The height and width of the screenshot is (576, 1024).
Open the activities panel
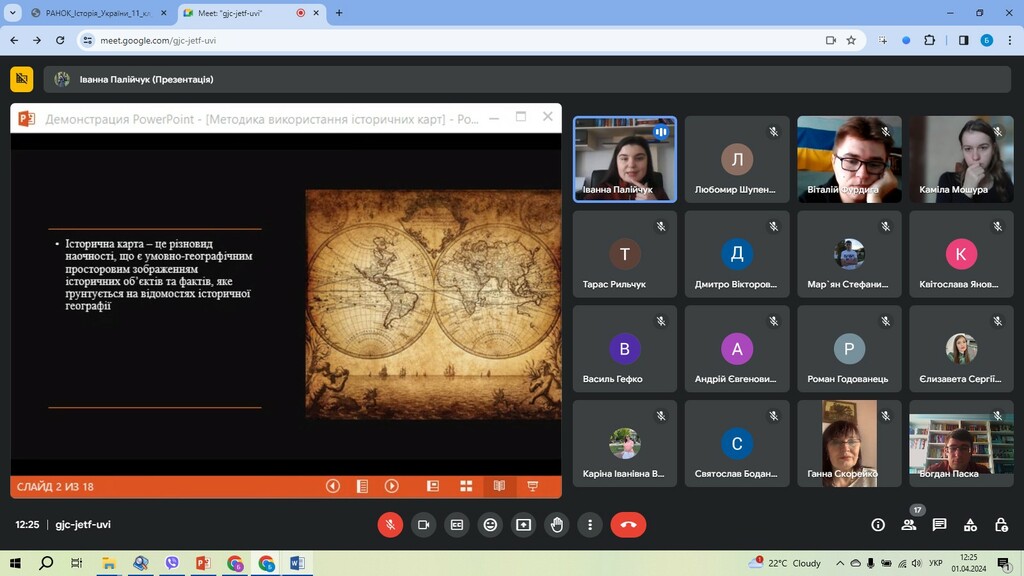pos(970,524)
